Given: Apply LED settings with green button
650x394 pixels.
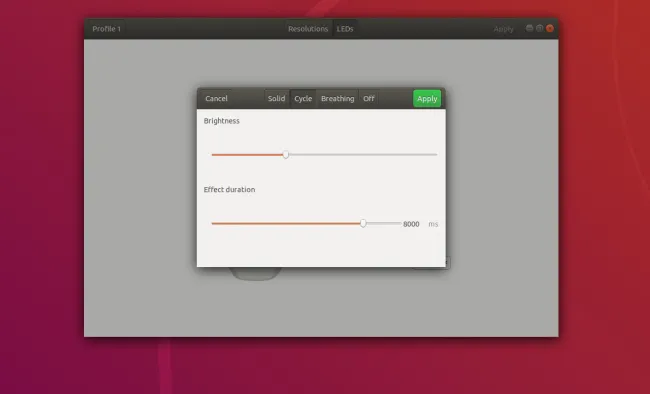Looking at the screenshot, I should pos(427,99).
